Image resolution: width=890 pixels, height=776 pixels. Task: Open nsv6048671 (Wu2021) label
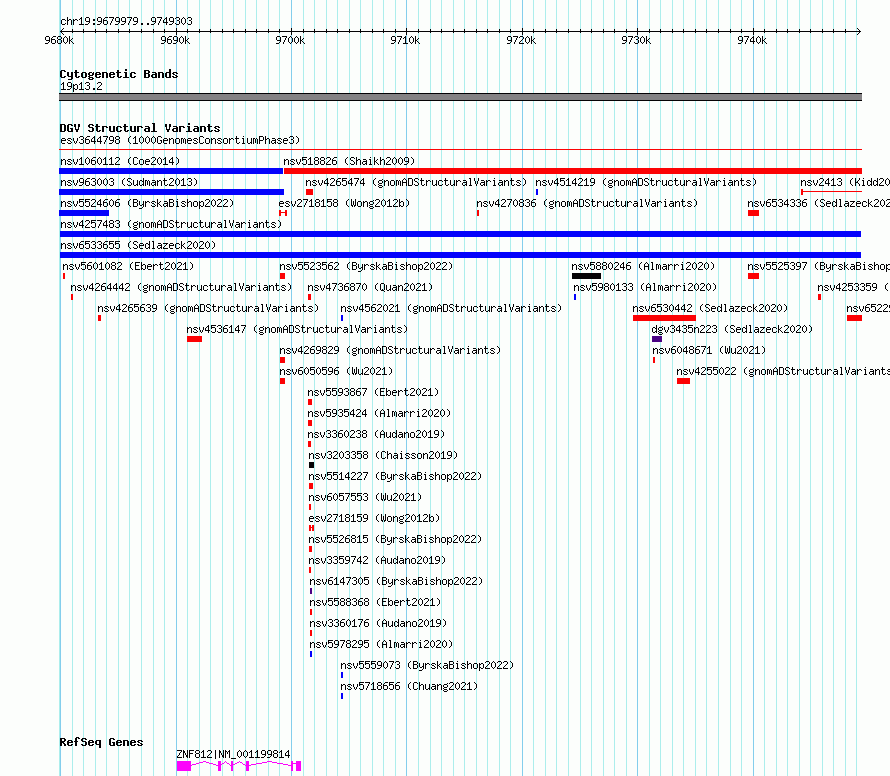coord(709,350)
